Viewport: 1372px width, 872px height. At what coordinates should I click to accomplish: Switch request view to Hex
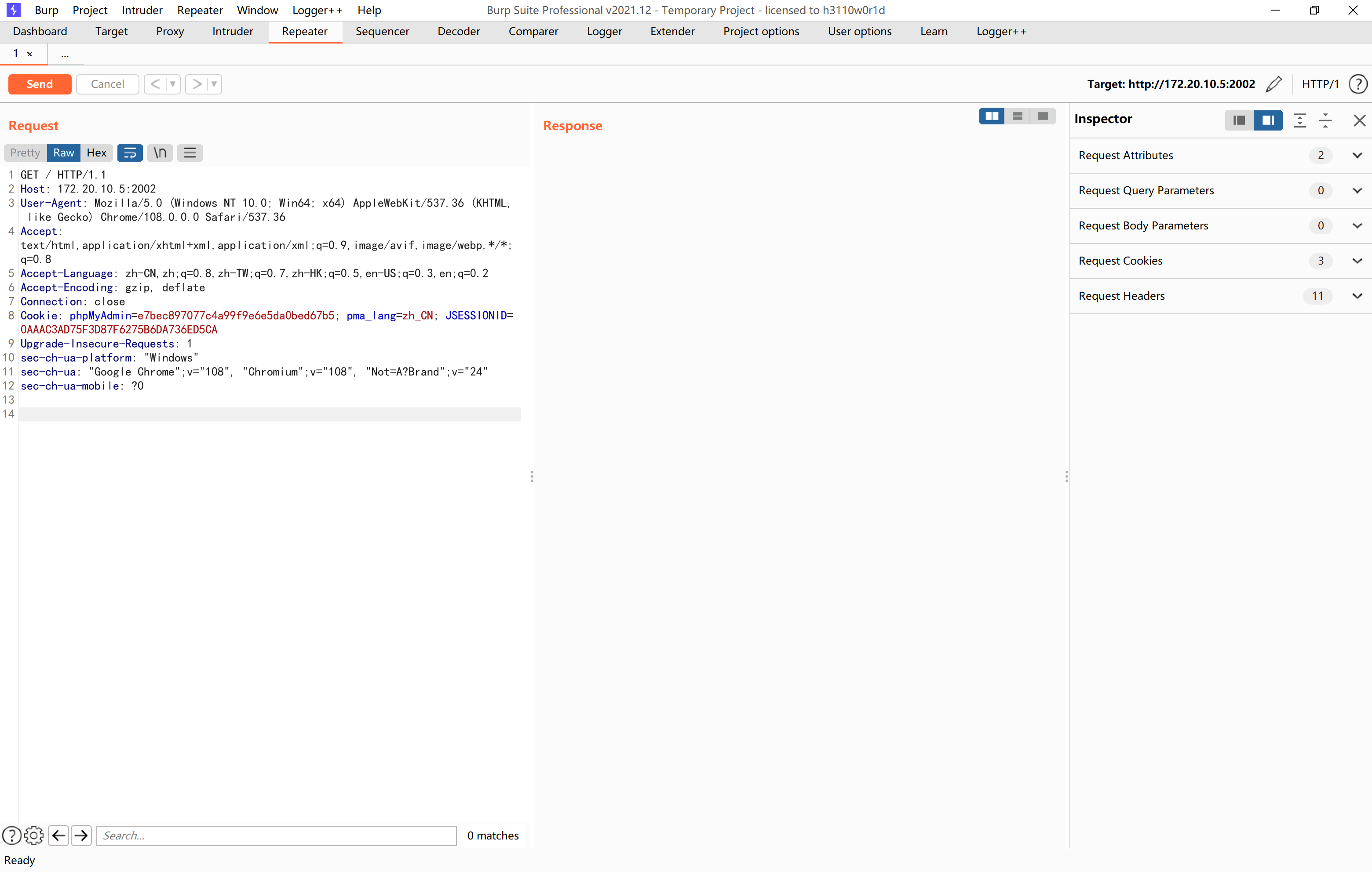(96, 153)
